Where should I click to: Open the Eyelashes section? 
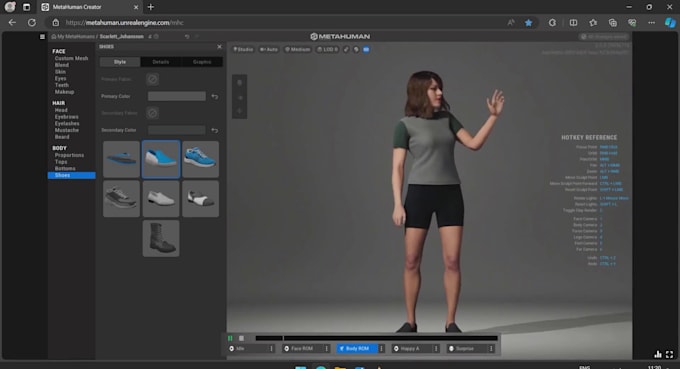tap(67, 124)
